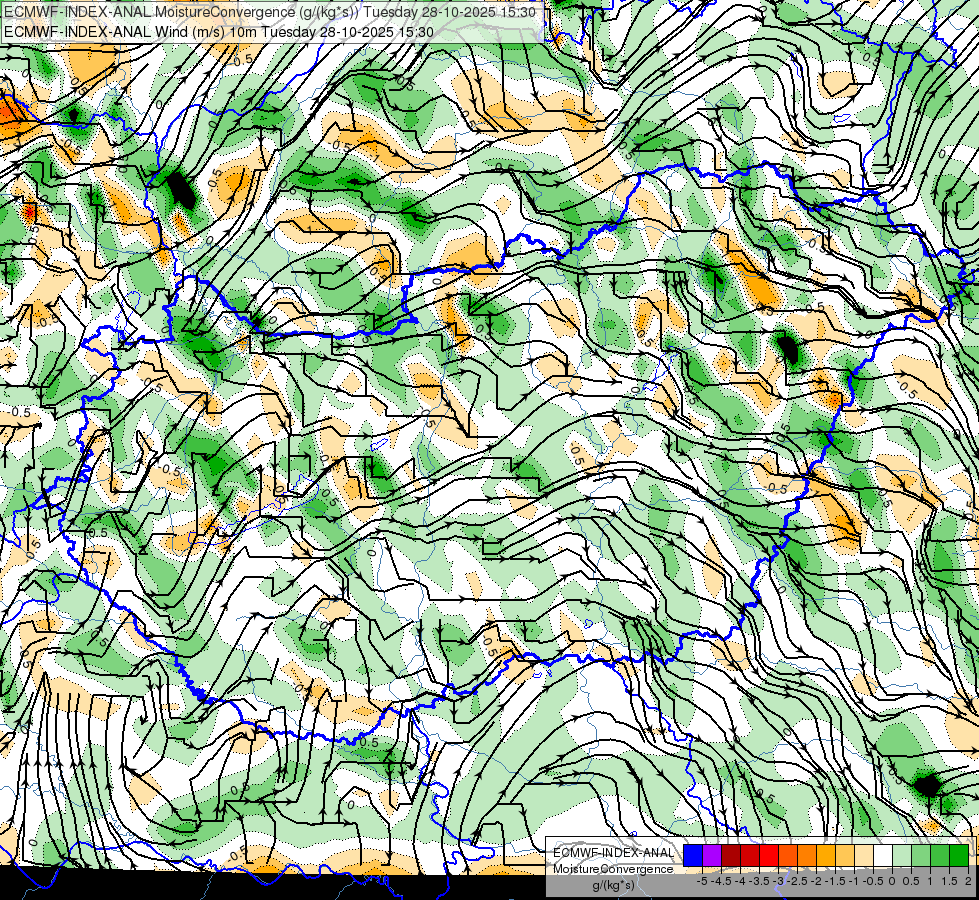Click the red-orange swatch right of -3
This screenshot has width=979, height=900.
pos(788,855)
